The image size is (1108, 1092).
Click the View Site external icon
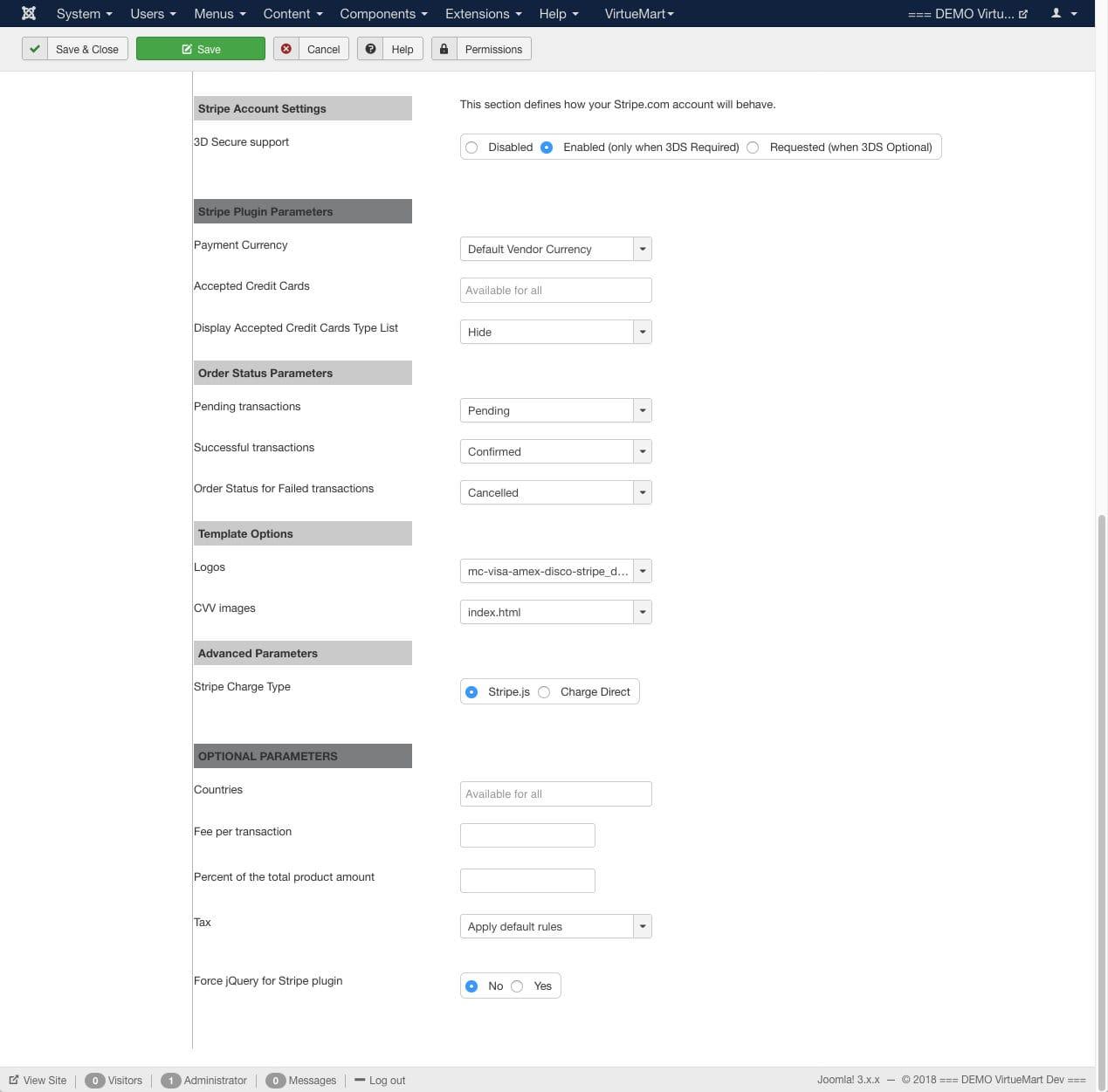[x=14, y=1080]
